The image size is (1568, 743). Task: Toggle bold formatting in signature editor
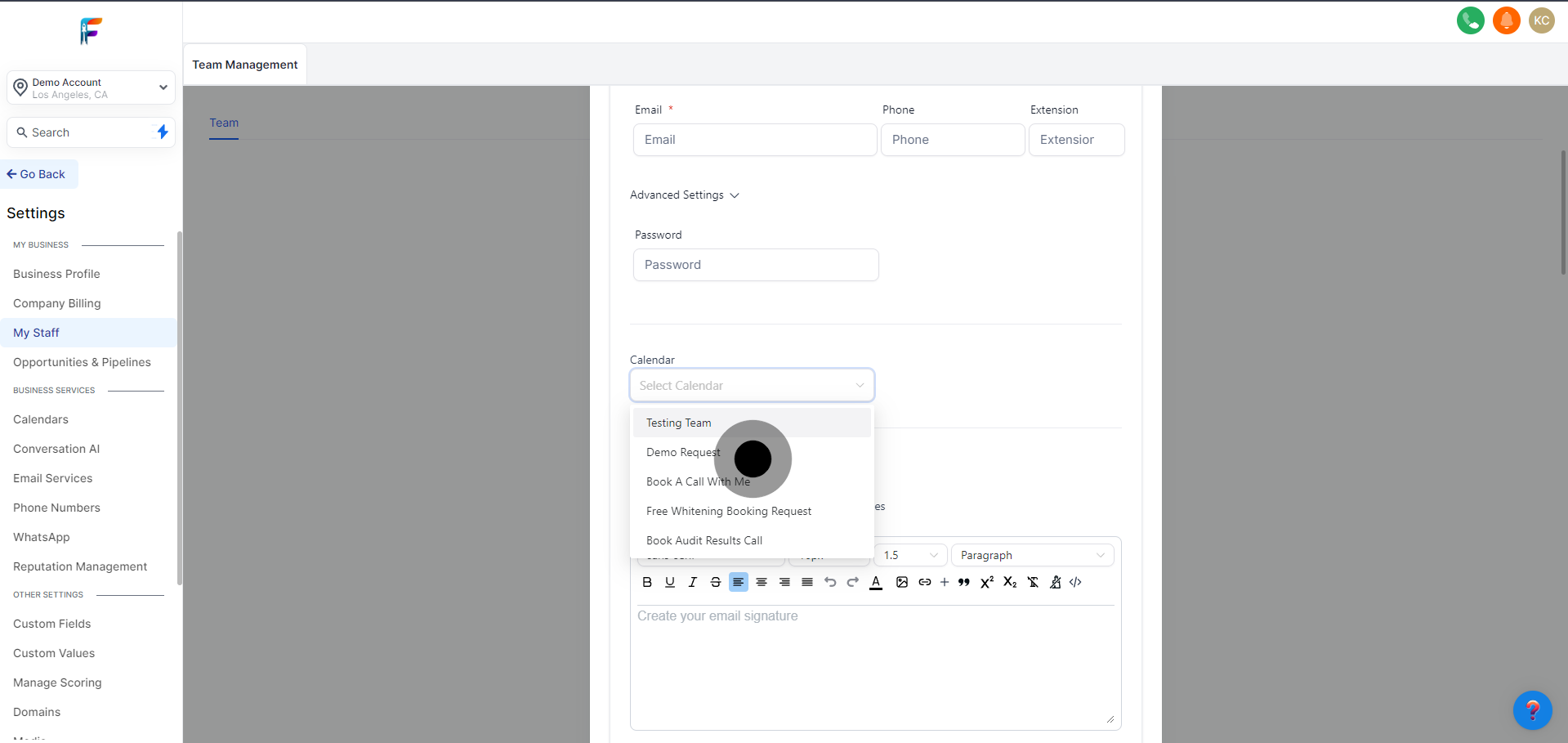[x=647, y=582]
